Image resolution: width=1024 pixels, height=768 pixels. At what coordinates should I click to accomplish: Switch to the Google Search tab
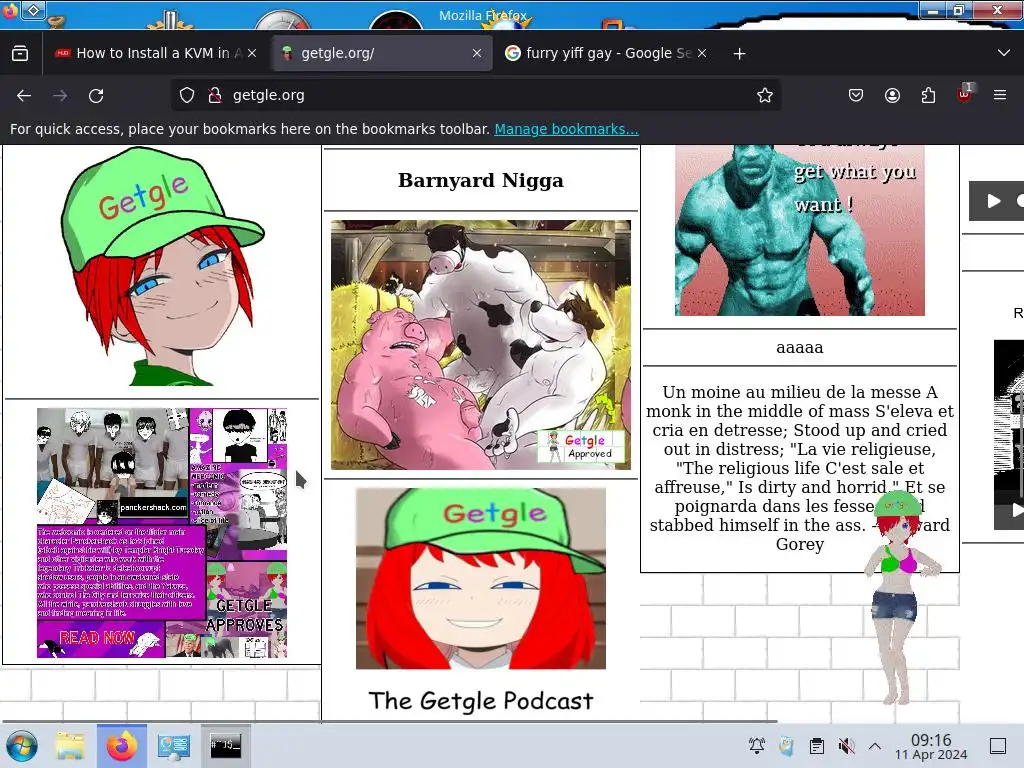[x=605, y=53]
